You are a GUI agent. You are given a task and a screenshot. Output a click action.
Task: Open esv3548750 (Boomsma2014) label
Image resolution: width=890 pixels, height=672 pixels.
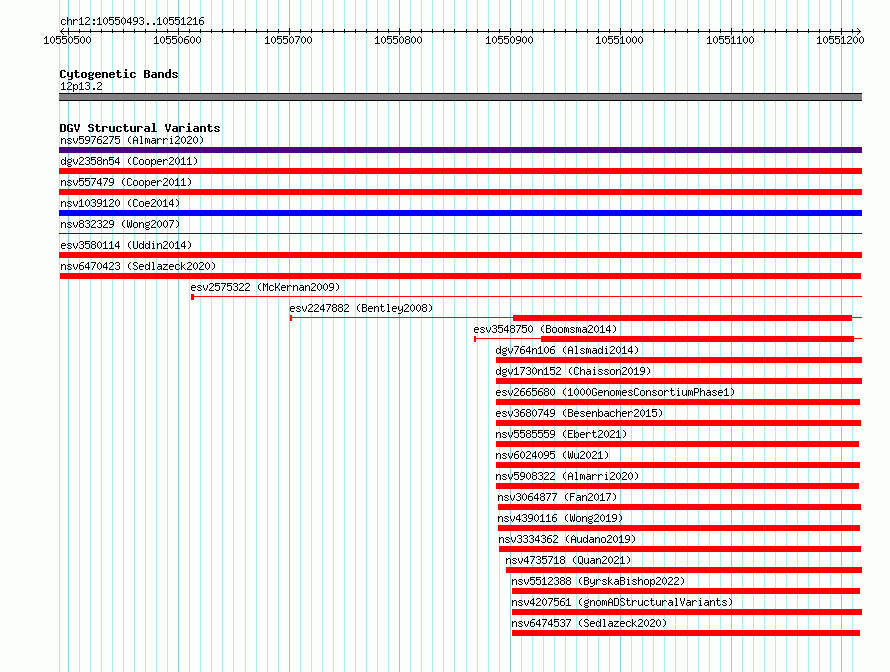pyautogui.click(x=545, y=329)
